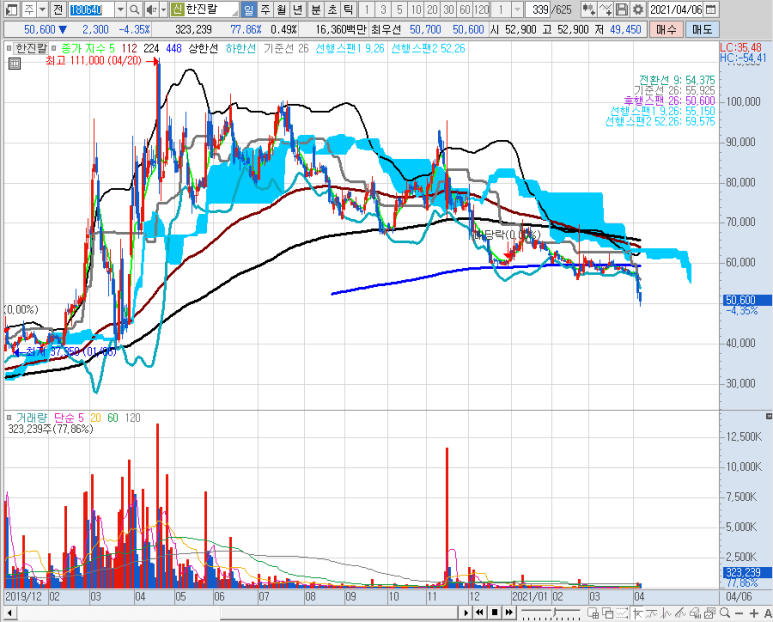773x622 pixels.
Task: Expand dropdown arrow next to speaker icon
Action: (163, 9)
